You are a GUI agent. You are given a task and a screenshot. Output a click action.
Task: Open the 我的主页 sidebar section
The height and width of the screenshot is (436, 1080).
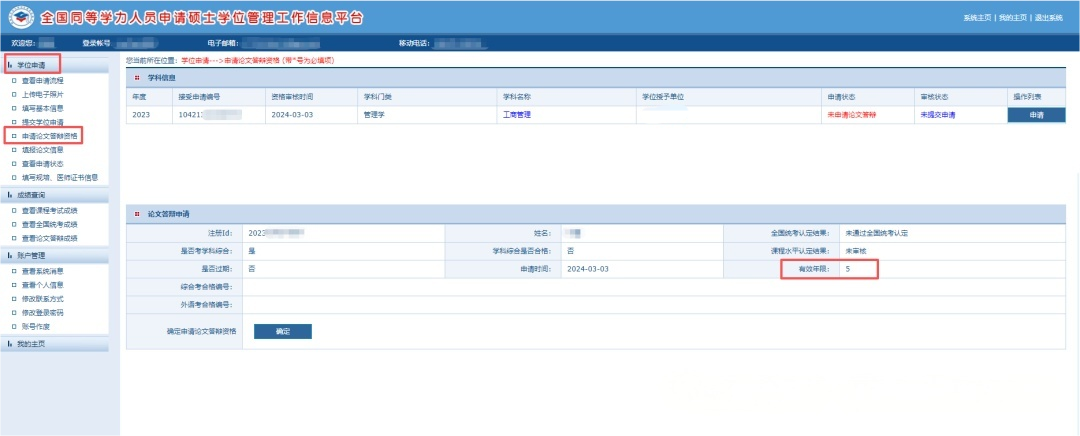pyautogui.click(x=30, y=343)
